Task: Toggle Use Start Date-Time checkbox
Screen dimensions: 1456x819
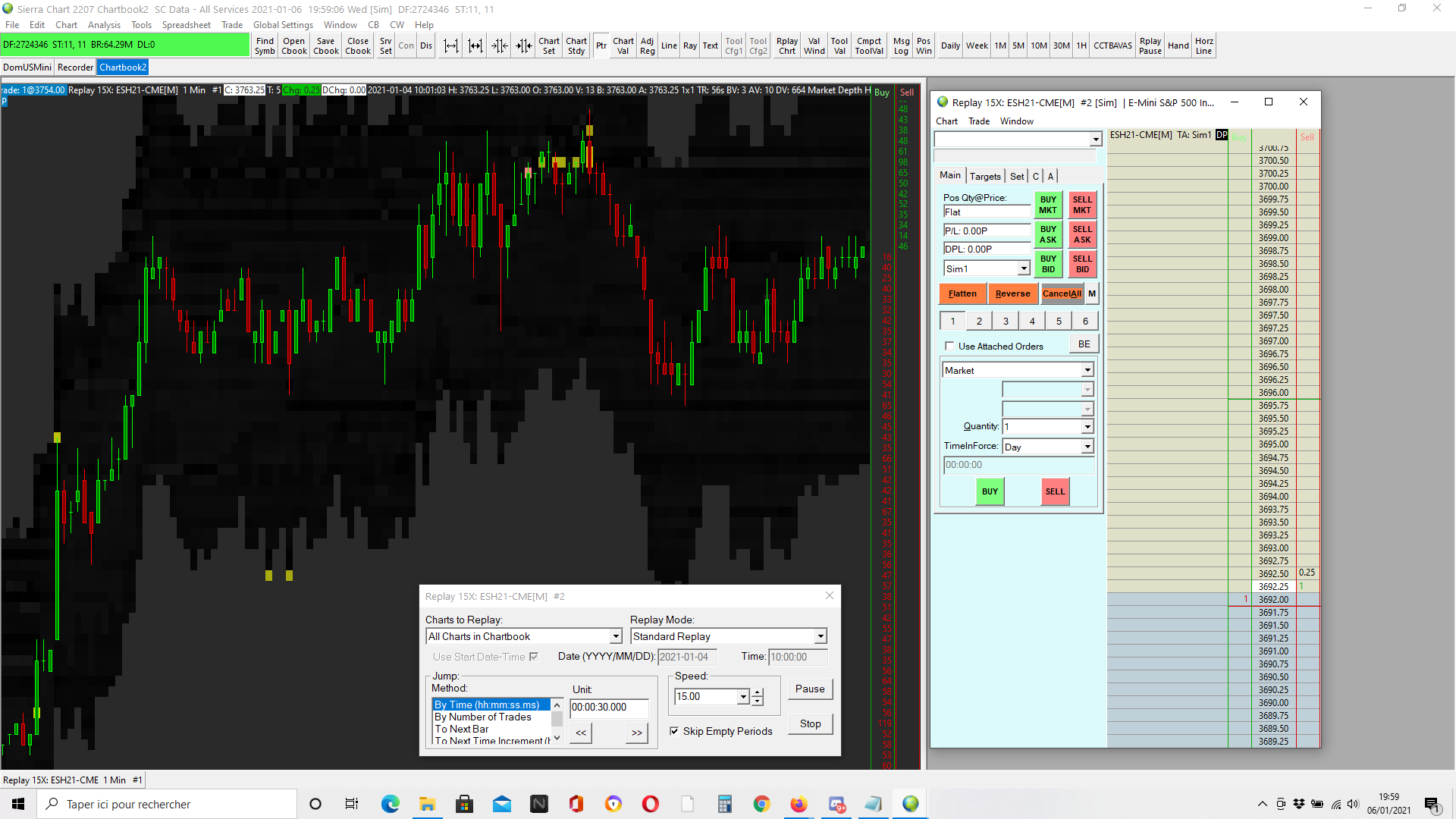Action: pyautogui.click(x=534, y=657)
